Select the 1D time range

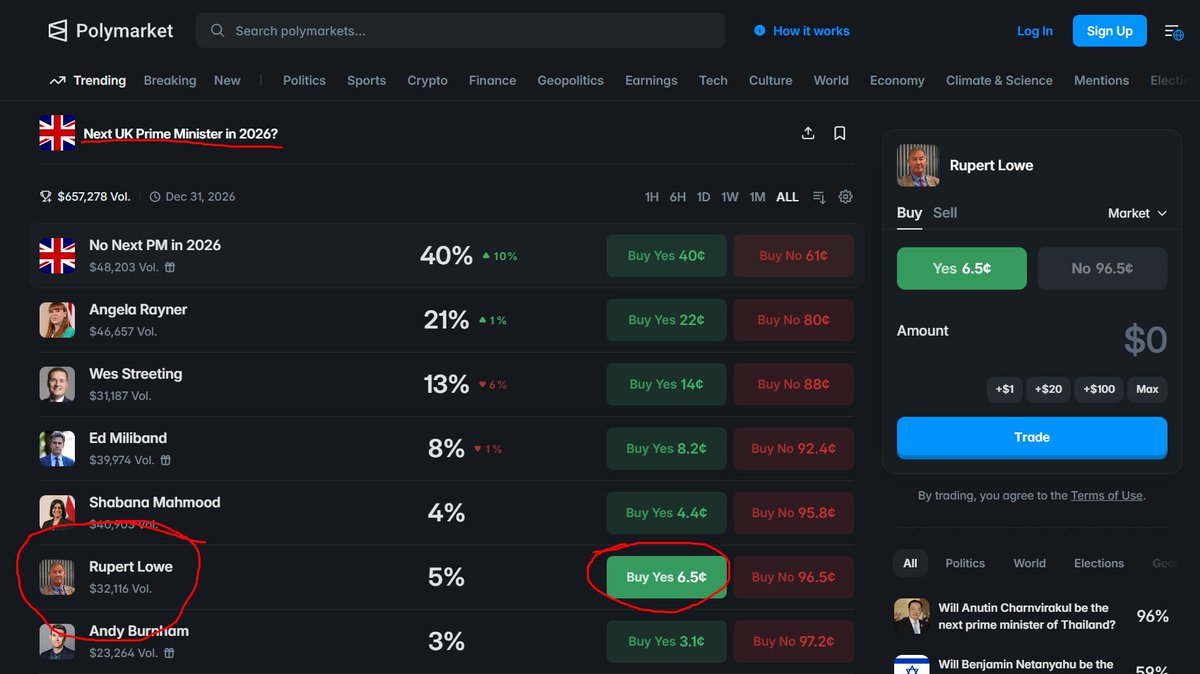pyautogui.click(x=704, y=197)
